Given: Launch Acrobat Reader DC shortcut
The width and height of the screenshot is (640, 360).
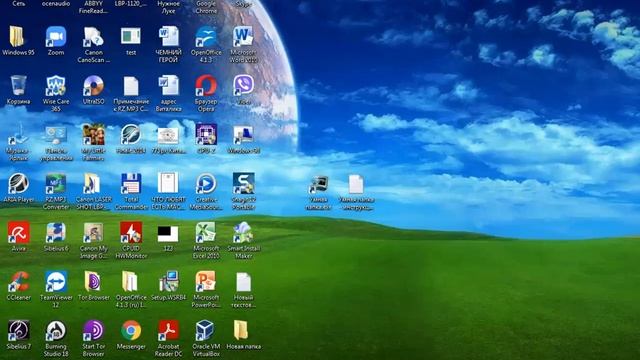Looking at the screenshot, I should (169, 331).
